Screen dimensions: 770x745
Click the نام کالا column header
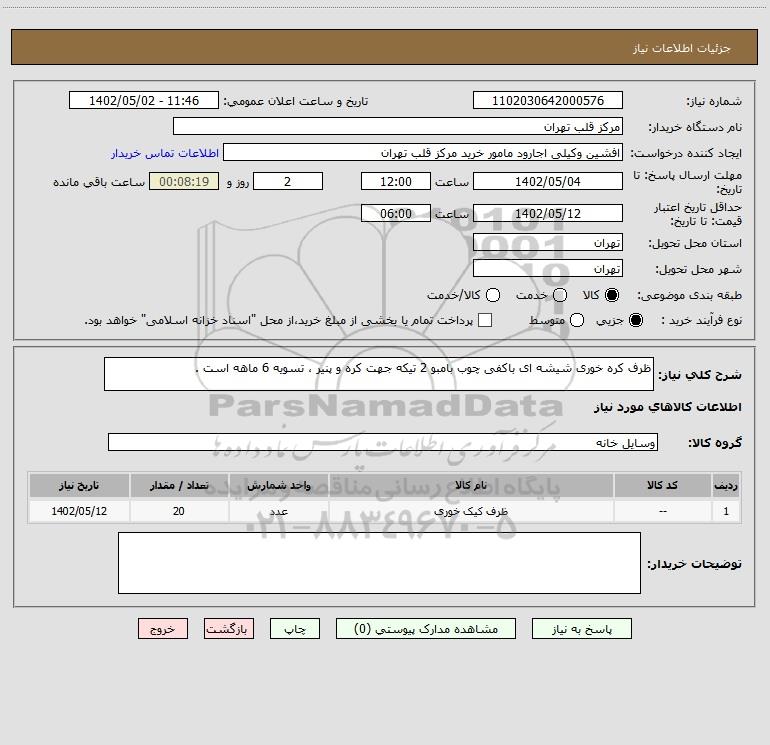tap(471, 485)
